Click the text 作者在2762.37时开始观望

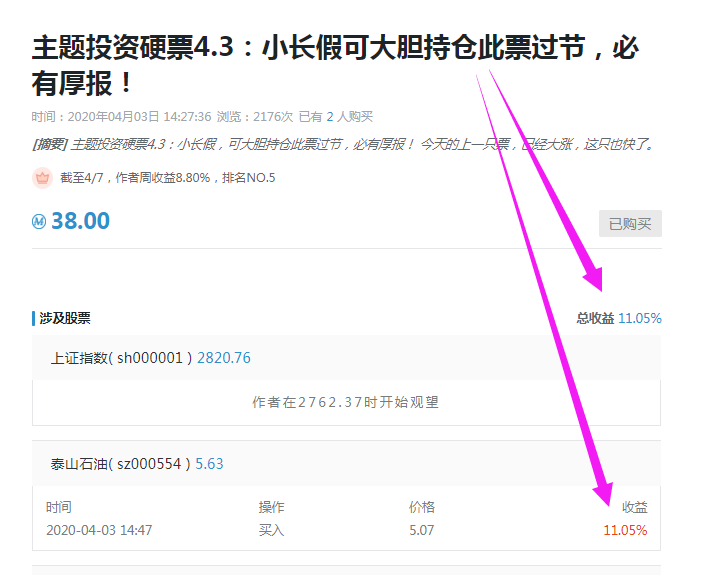345,402
